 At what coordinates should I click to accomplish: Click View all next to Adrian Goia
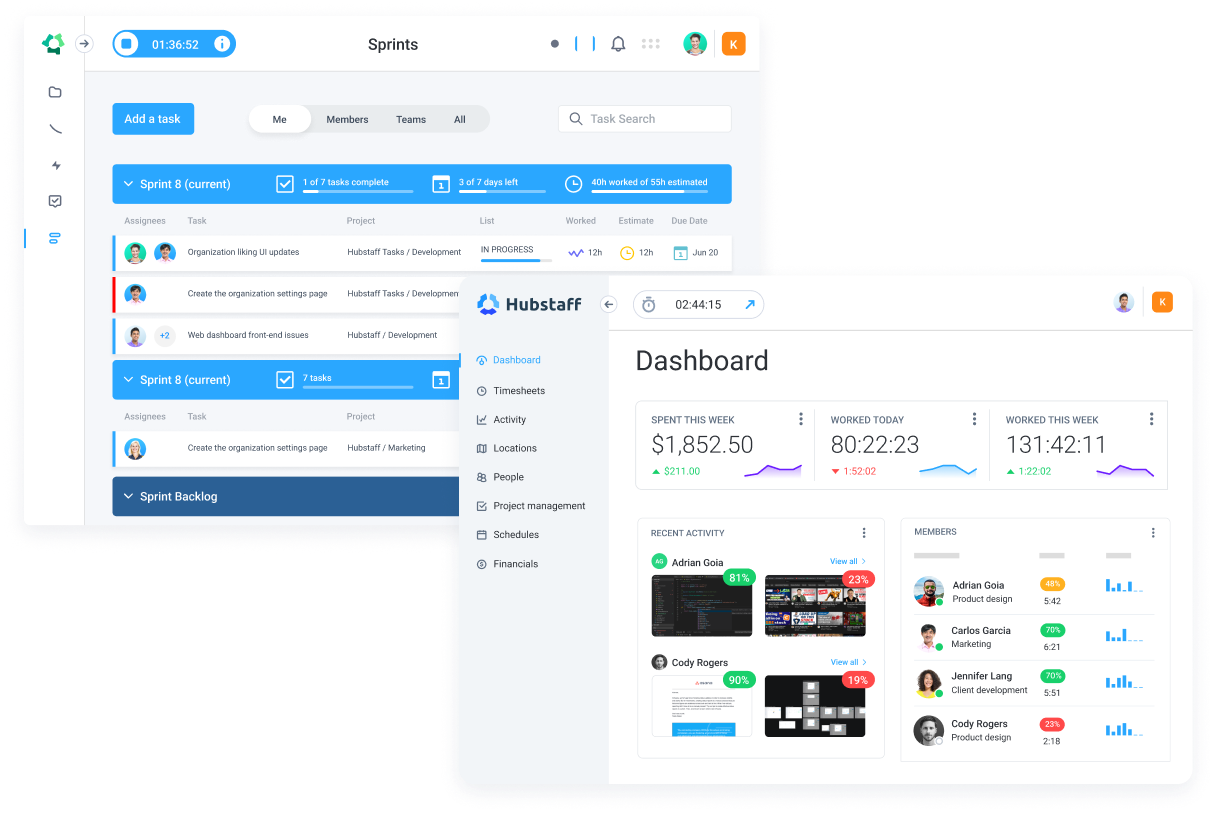tap(843, 561)
